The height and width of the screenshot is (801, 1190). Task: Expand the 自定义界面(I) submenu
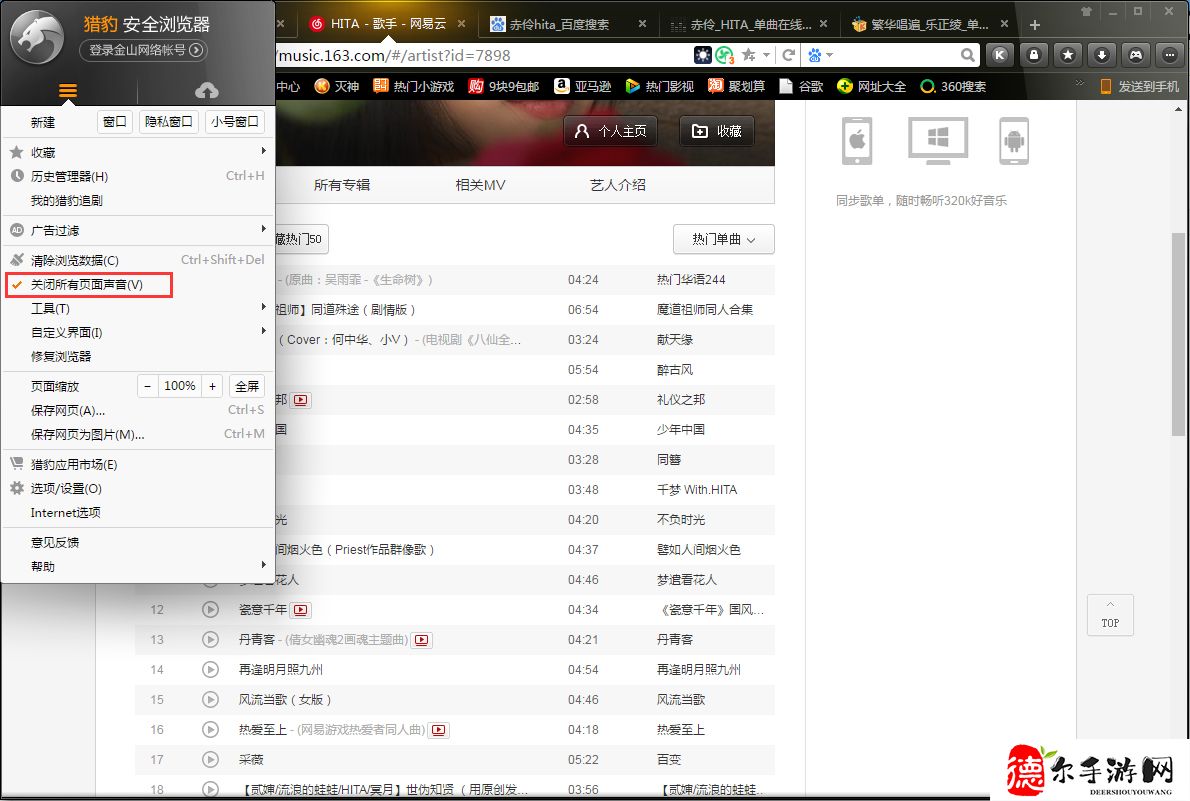[137, 333]
